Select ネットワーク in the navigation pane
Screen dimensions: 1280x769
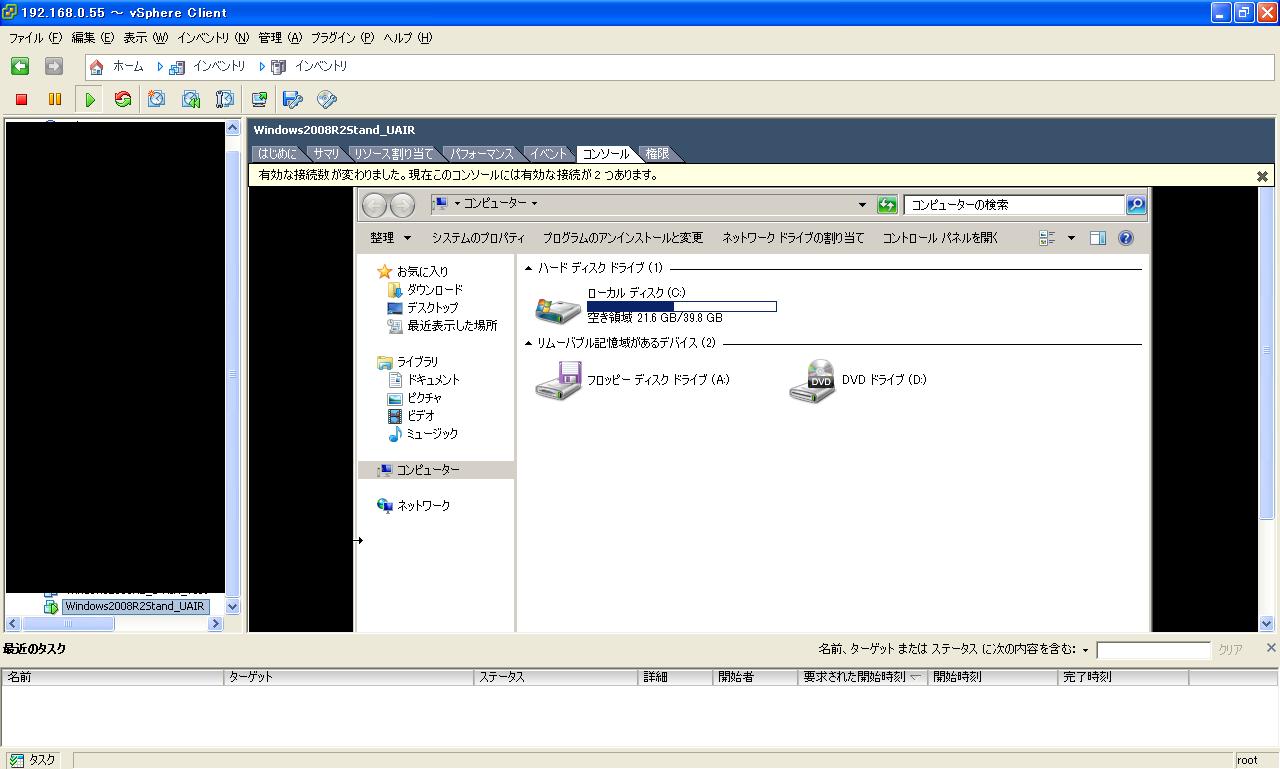pos(423,506)
